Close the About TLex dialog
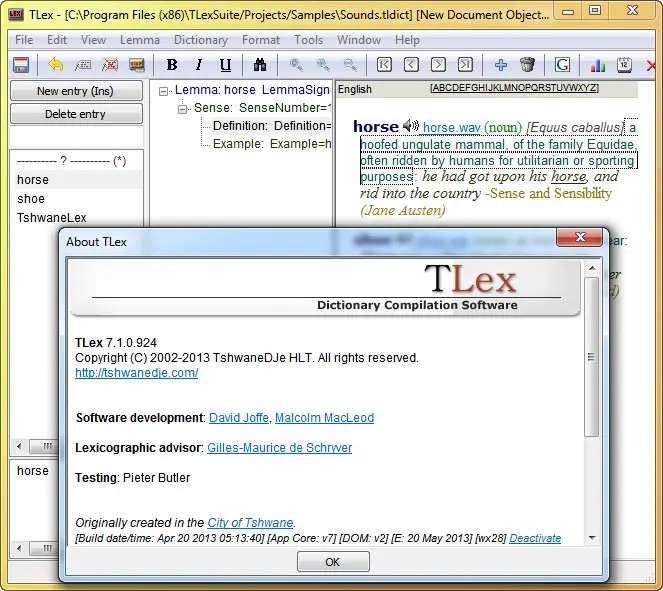The width and height of the screenshot is (663, 591). [580, 237]
